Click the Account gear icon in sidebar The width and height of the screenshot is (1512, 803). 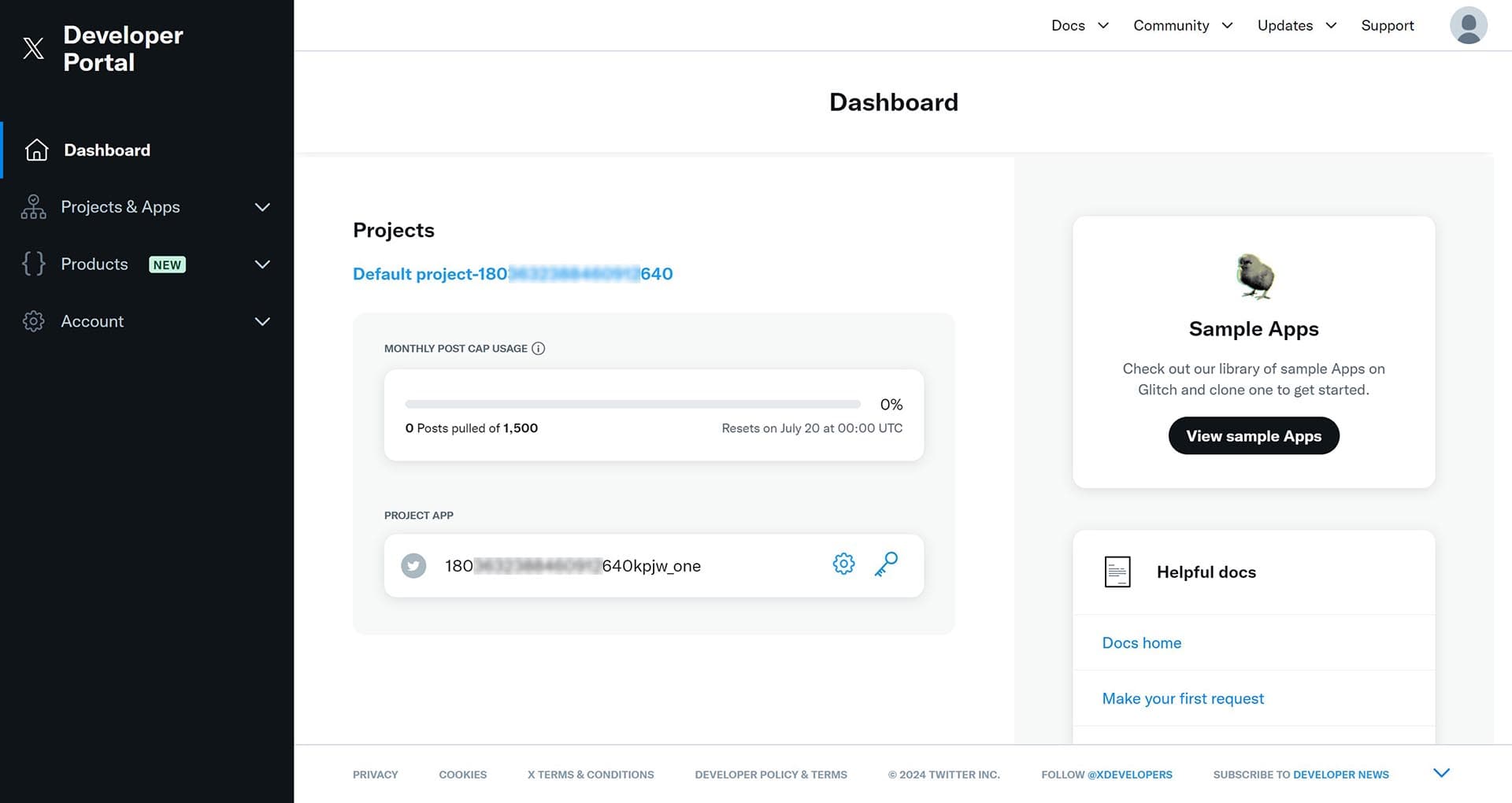pyautogui.click(x=33, y=321)
